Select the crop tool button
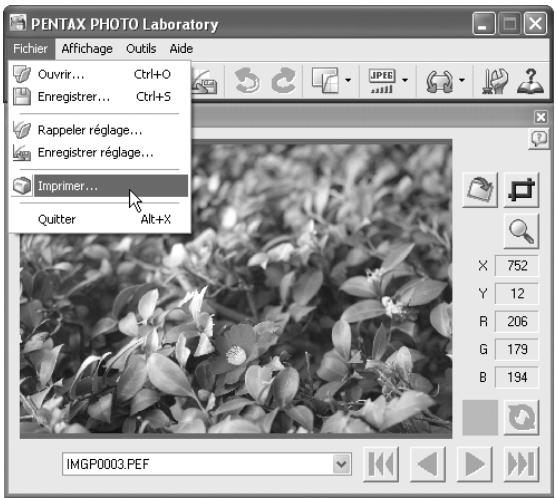 (521, 190)
